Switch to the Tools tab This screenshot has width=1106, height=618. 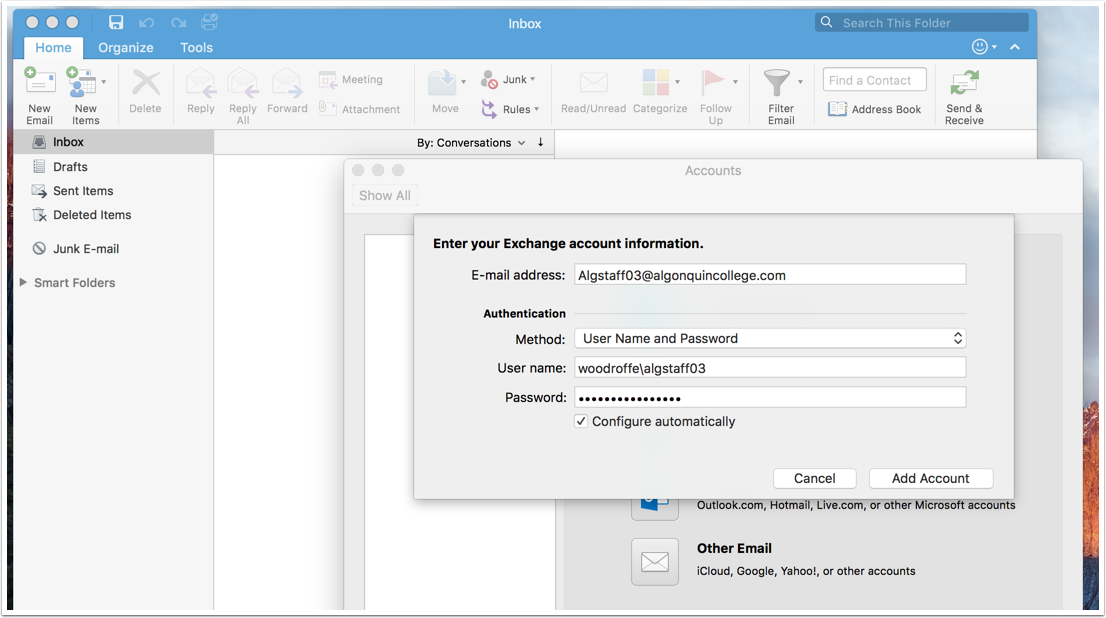(196, 47)
